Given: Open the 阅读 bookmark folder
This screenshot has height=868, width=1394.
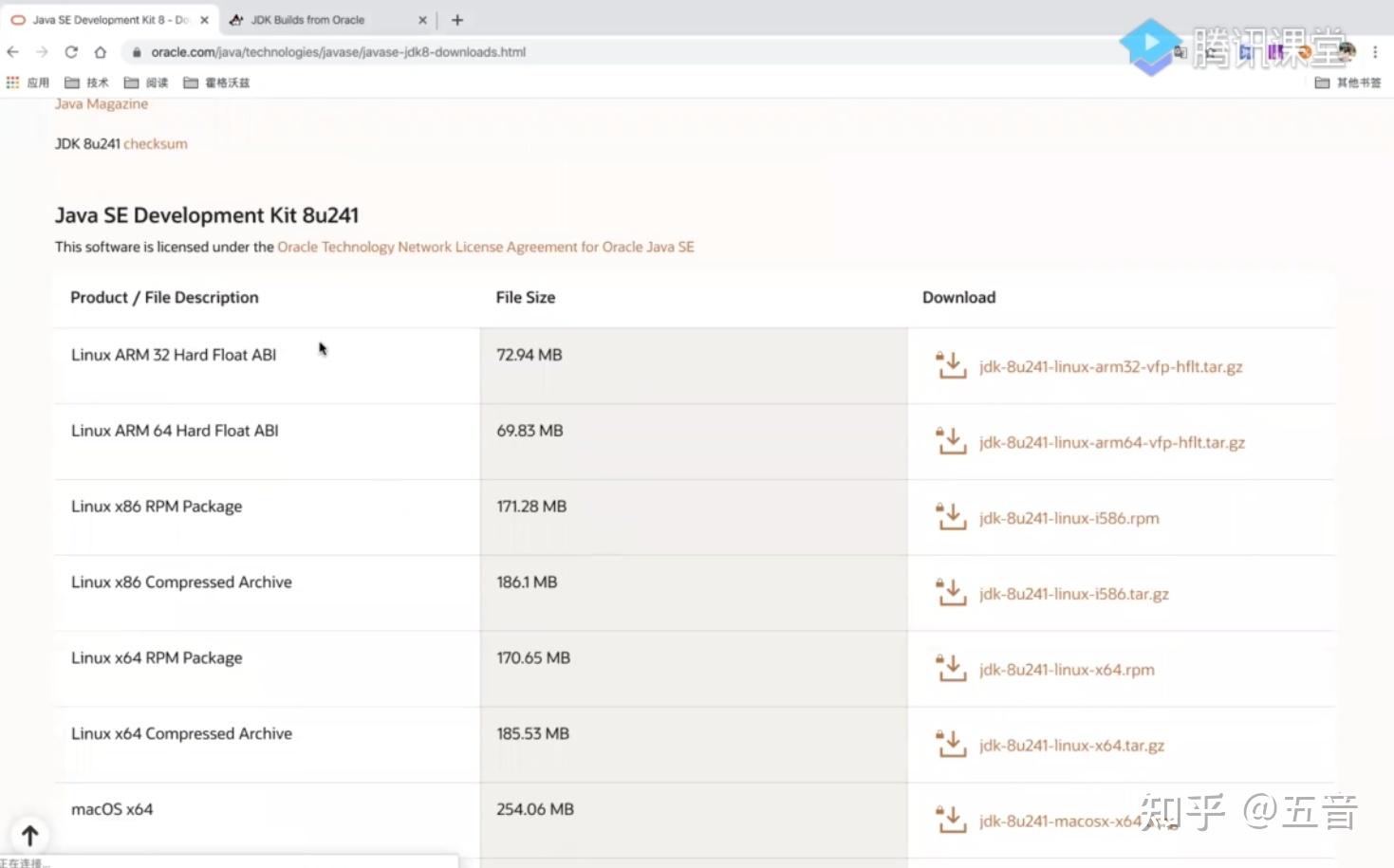Looking at the screenshot, I should click(x=146, y=83).
